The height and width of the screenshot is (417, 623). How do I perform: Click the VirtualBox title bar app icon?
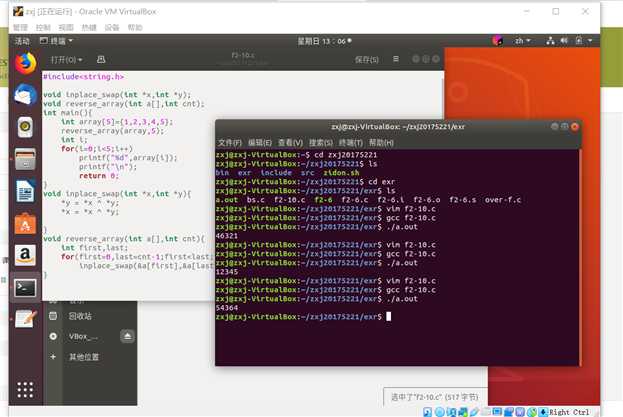point(18,12)
